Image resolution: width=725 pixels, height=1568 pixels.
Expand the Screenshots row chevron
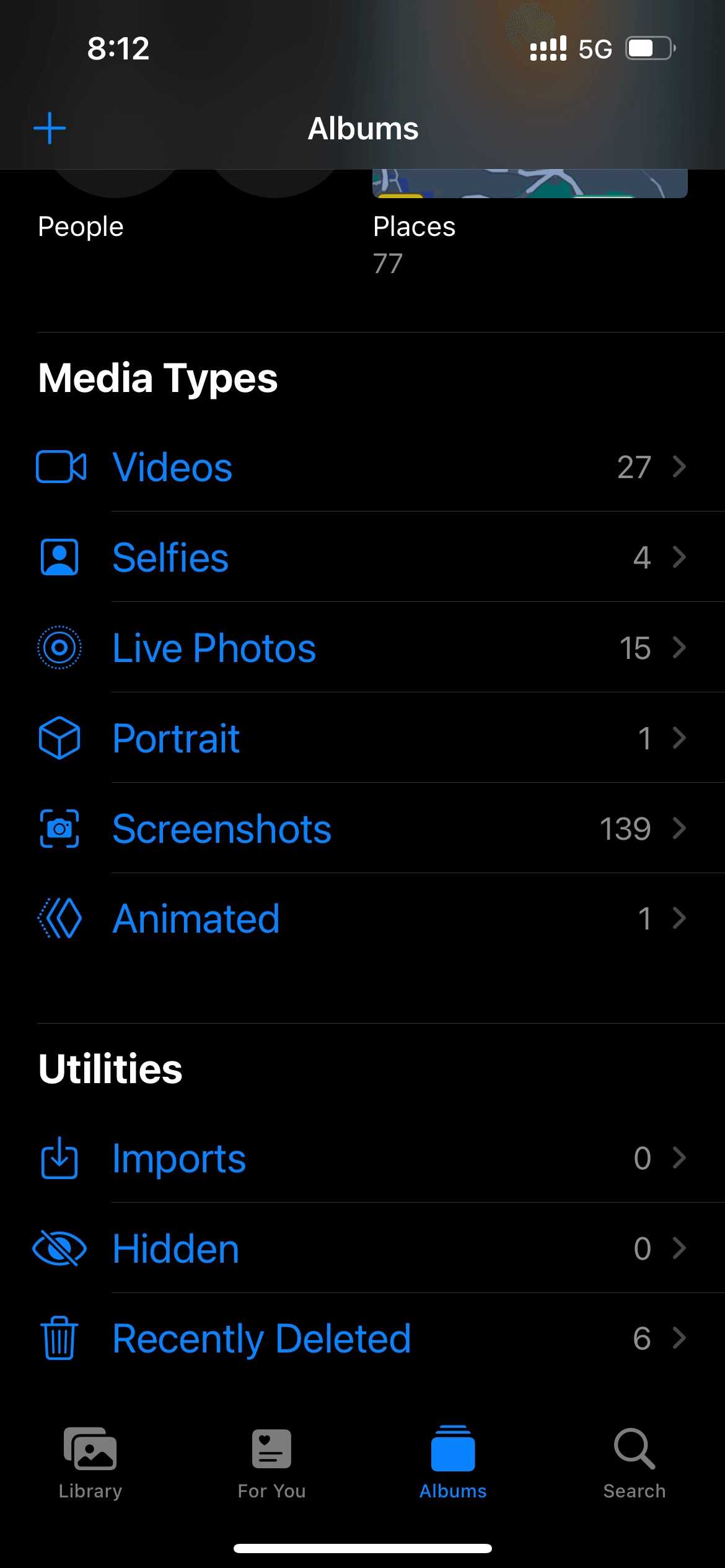pyautogui.click(x=679, y=829)
